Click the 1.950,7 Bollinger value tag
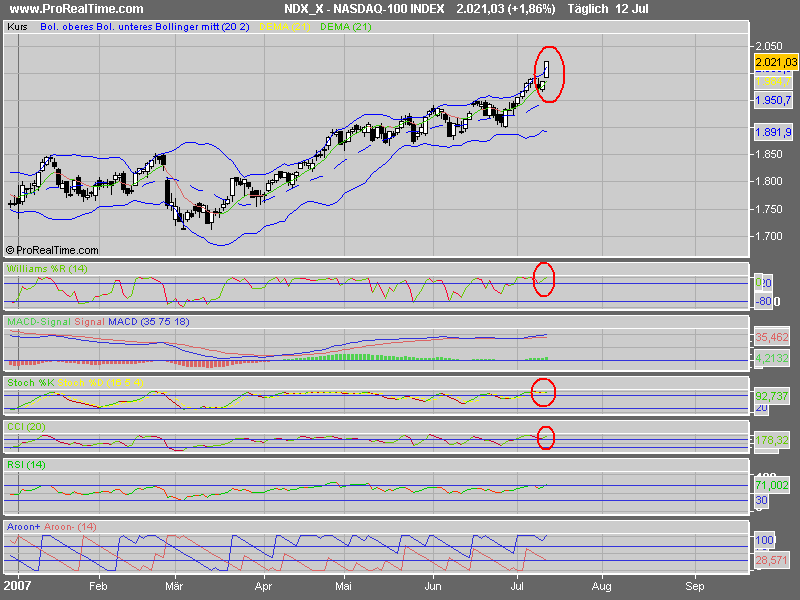The height and width of the screenshot is (600, 800). click(773, 100)
